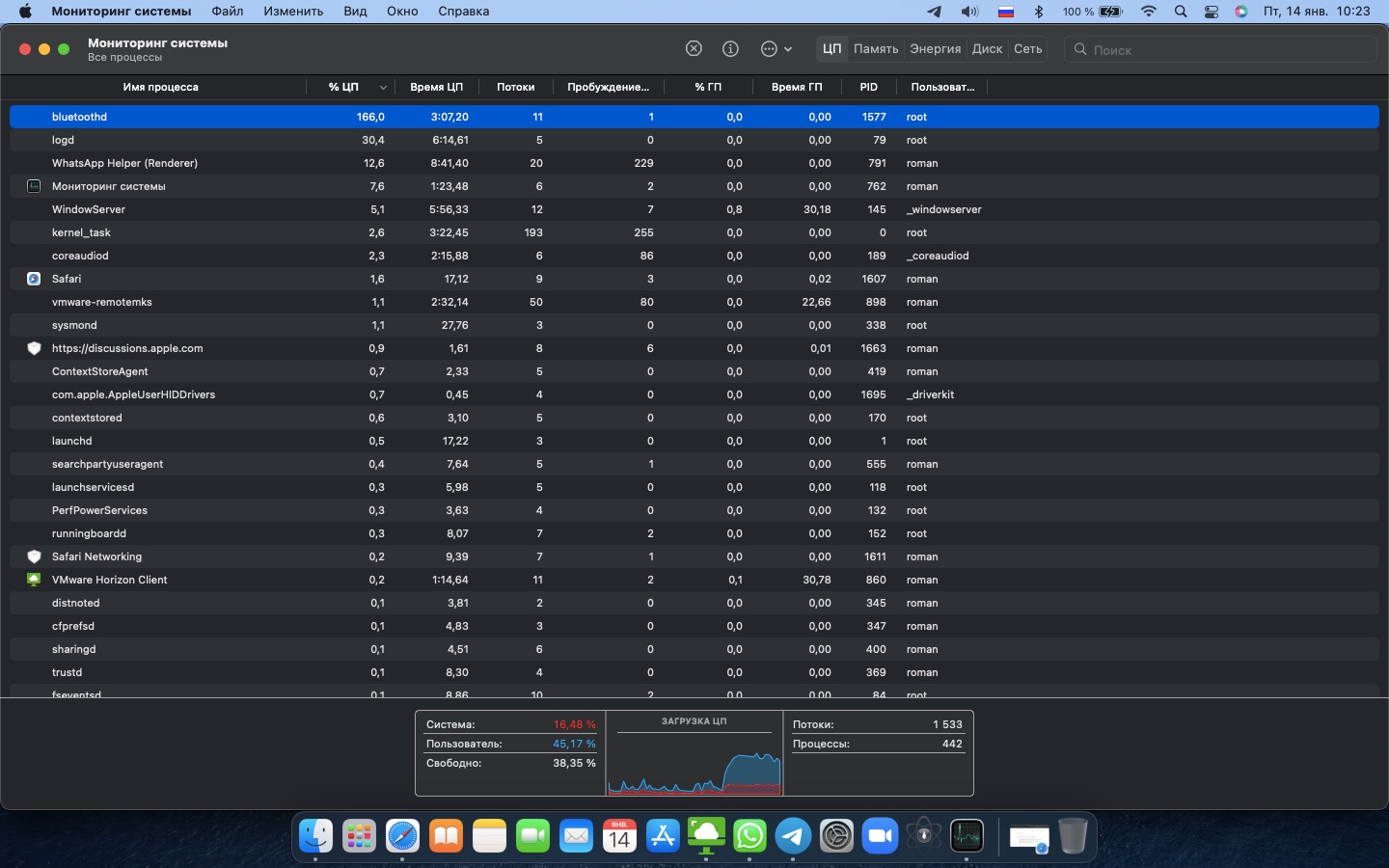Sort by the Имя процесса column header
The width and height of the screenshot is (1389, 868).
pyautogui.click(x=160, y=87)
